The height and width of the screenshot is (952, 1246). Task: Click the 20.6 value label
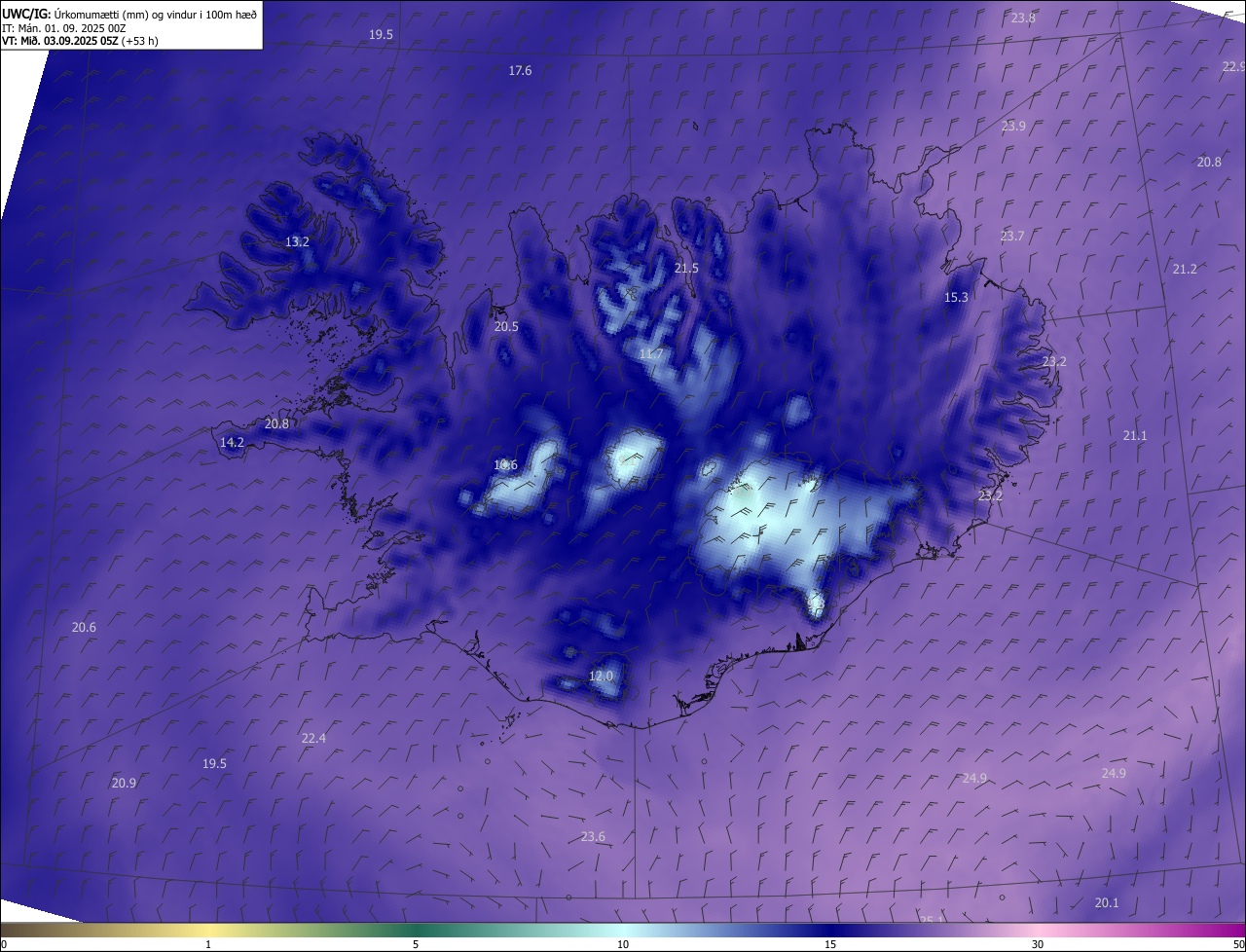[x=84, y=628]
